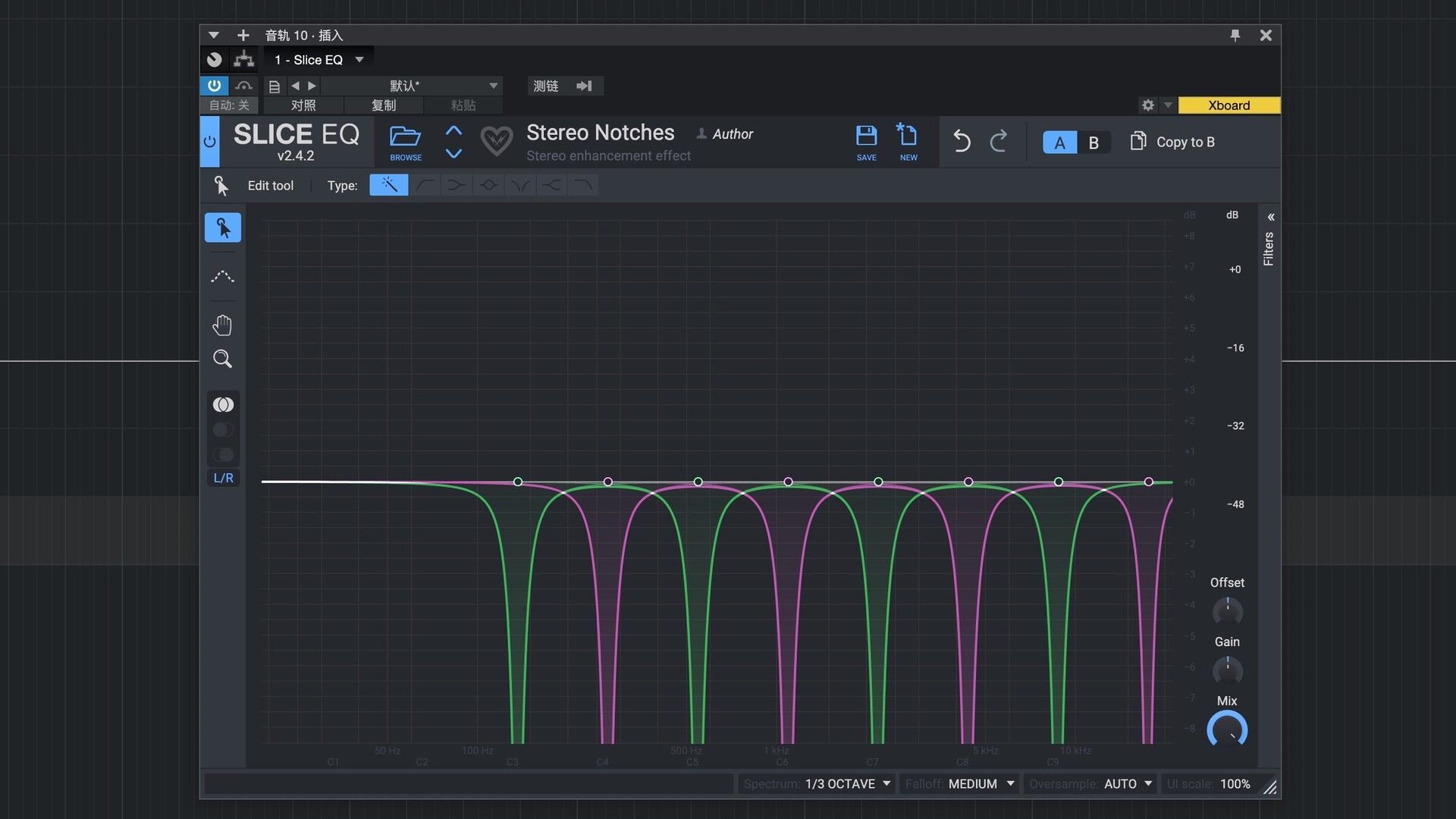Go to next host preset arrow
The image size is (1456, 819).
(312, 86)
